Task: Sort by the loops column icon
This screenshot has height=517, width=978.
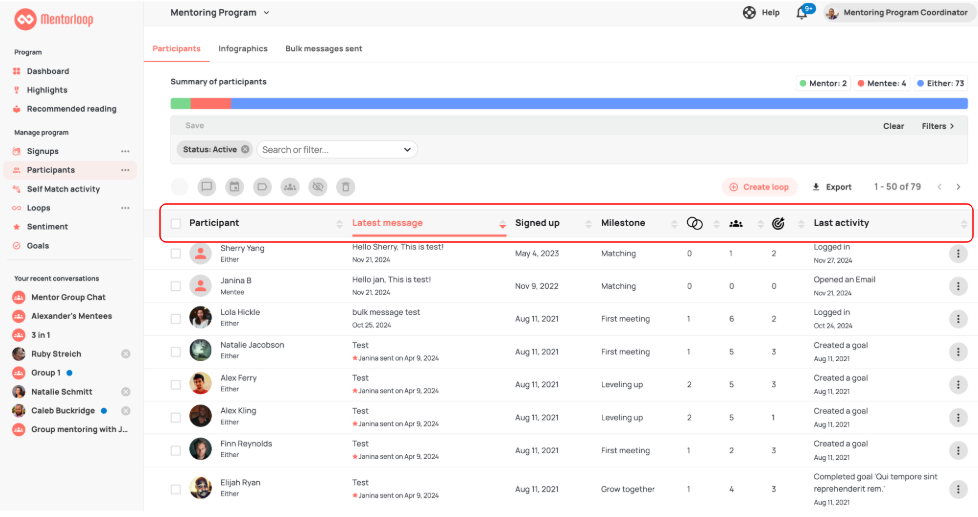Action: click(x=695, y=223)
